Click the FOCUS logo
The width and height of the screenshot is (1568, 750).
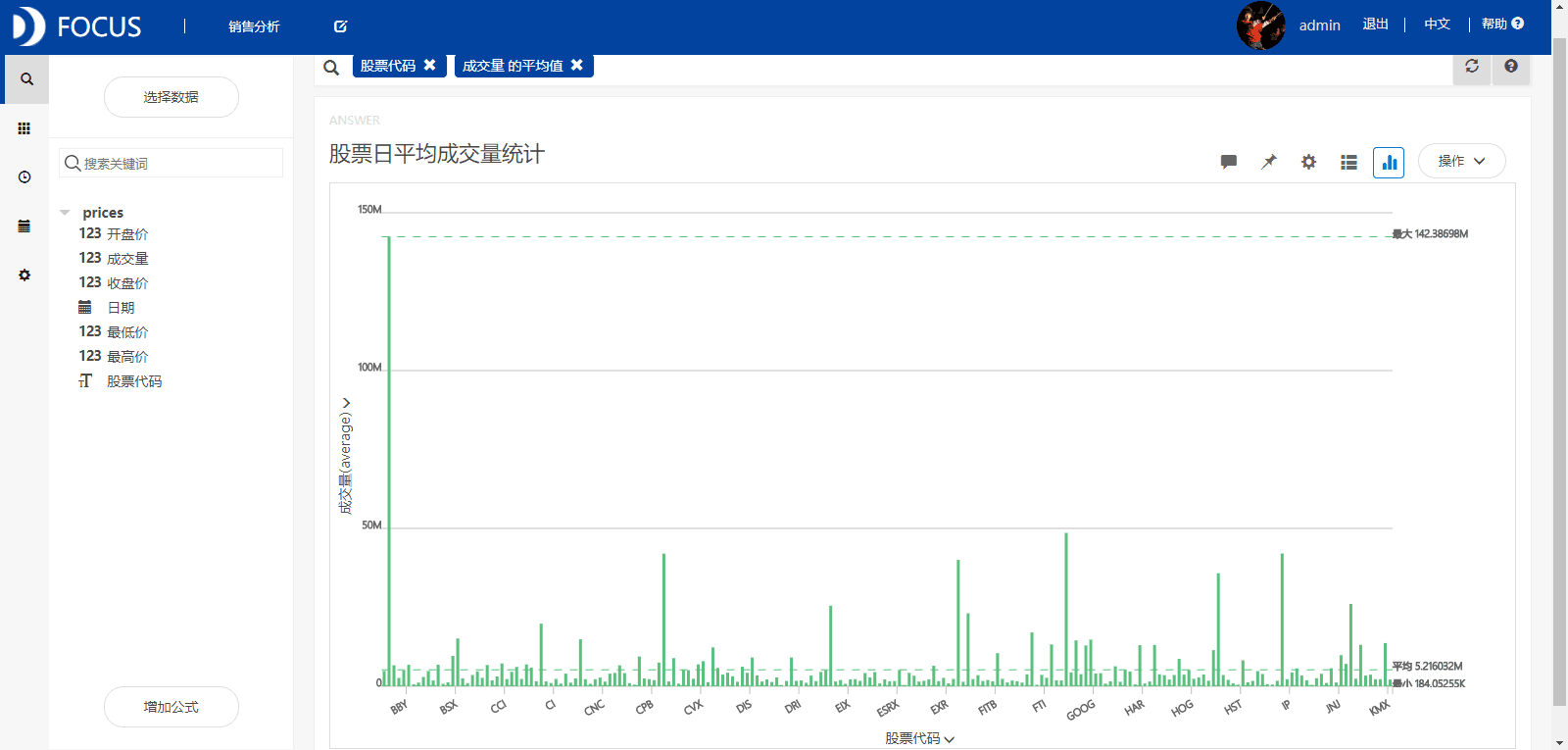[76, 26]
